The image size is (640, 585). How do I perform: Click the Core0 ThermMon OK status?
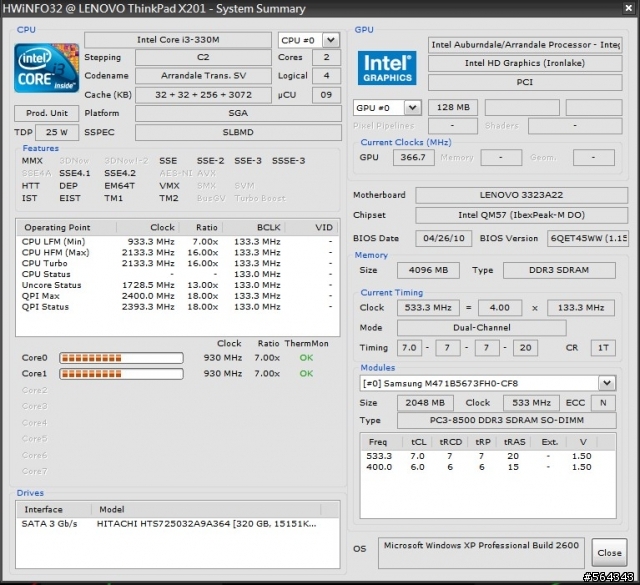click(x=306, y=358)
